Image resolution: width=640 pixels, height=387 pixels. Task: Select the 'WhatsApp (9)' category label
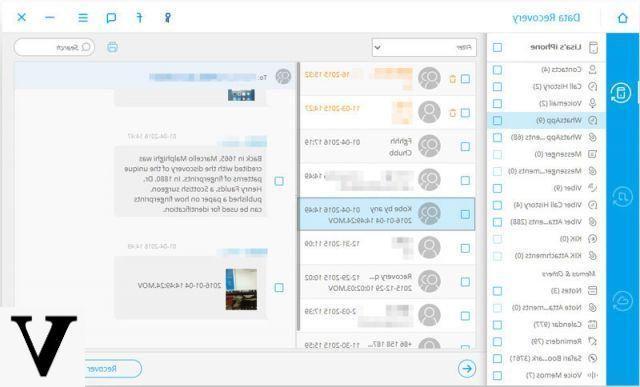[559, 120]
